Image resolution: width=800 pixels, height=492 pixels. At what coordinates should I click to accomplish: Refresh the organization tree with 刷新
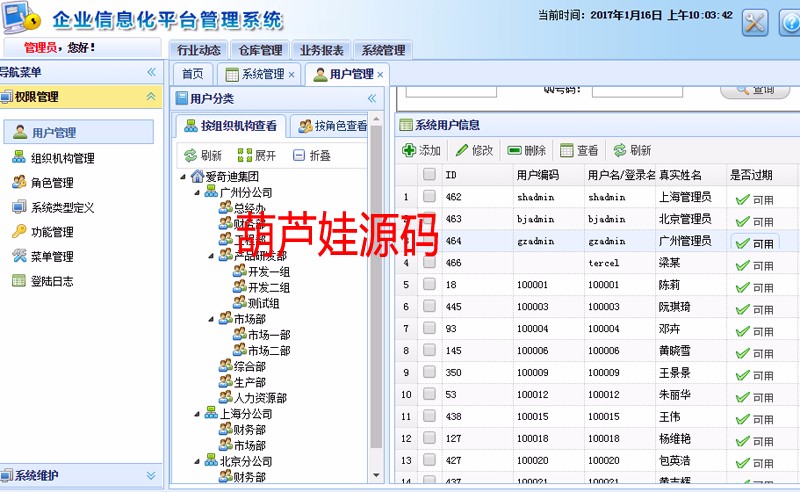click(x=203, y=155)
